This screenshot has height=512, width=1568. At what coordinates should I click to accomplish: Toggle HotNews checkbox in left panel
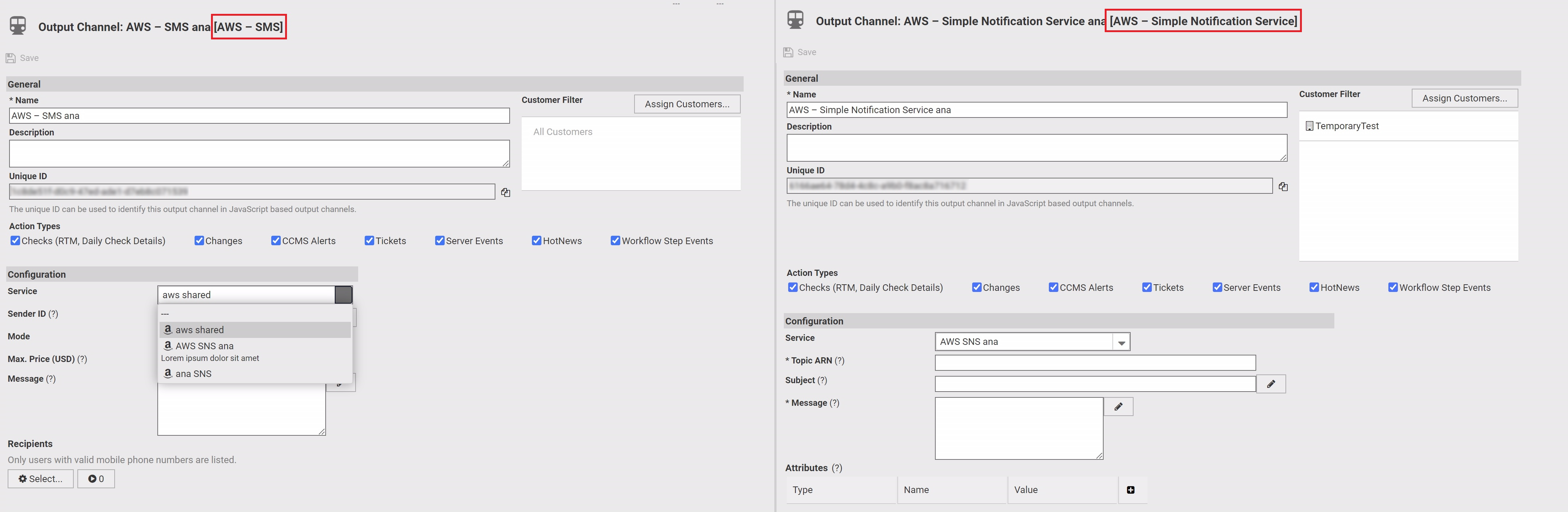pos(536,240)
